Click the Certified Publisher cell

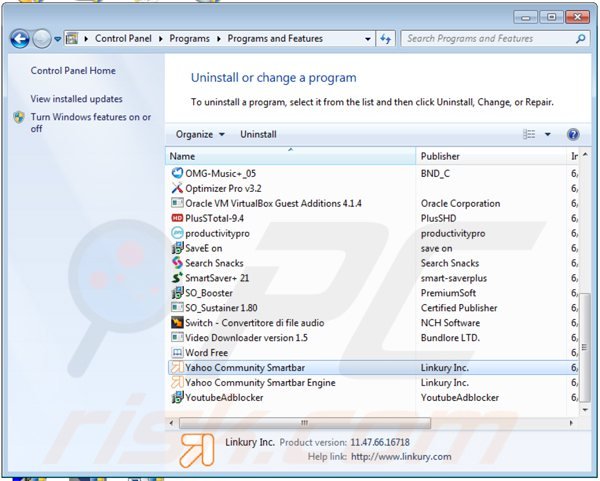click(459, 308)
